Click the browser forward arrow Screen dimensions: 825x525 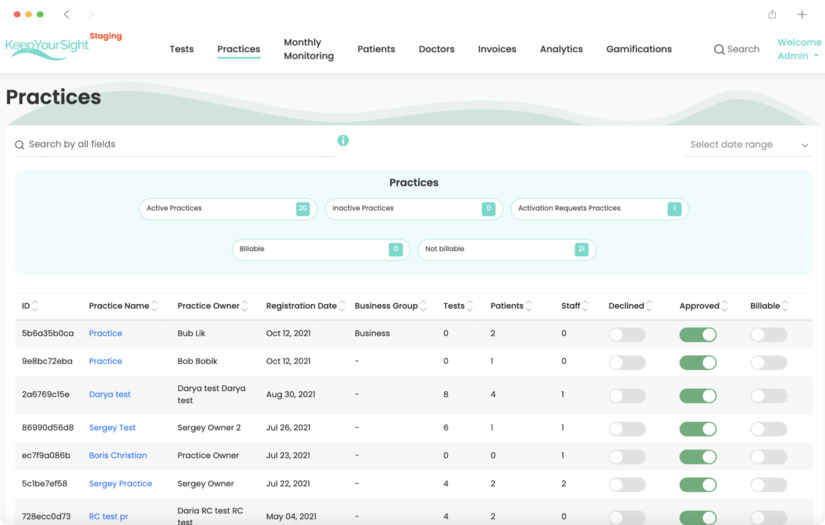[91, 14]
